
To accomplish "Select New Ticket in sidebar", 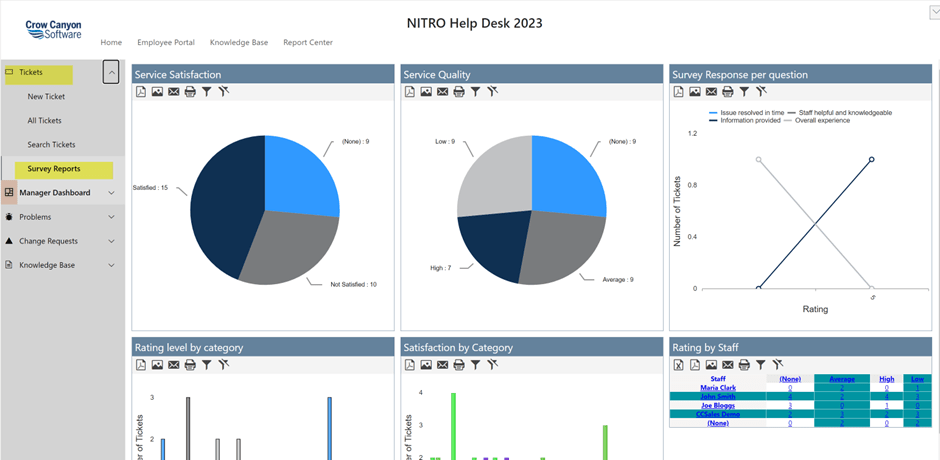I will (x=46, y=97).
